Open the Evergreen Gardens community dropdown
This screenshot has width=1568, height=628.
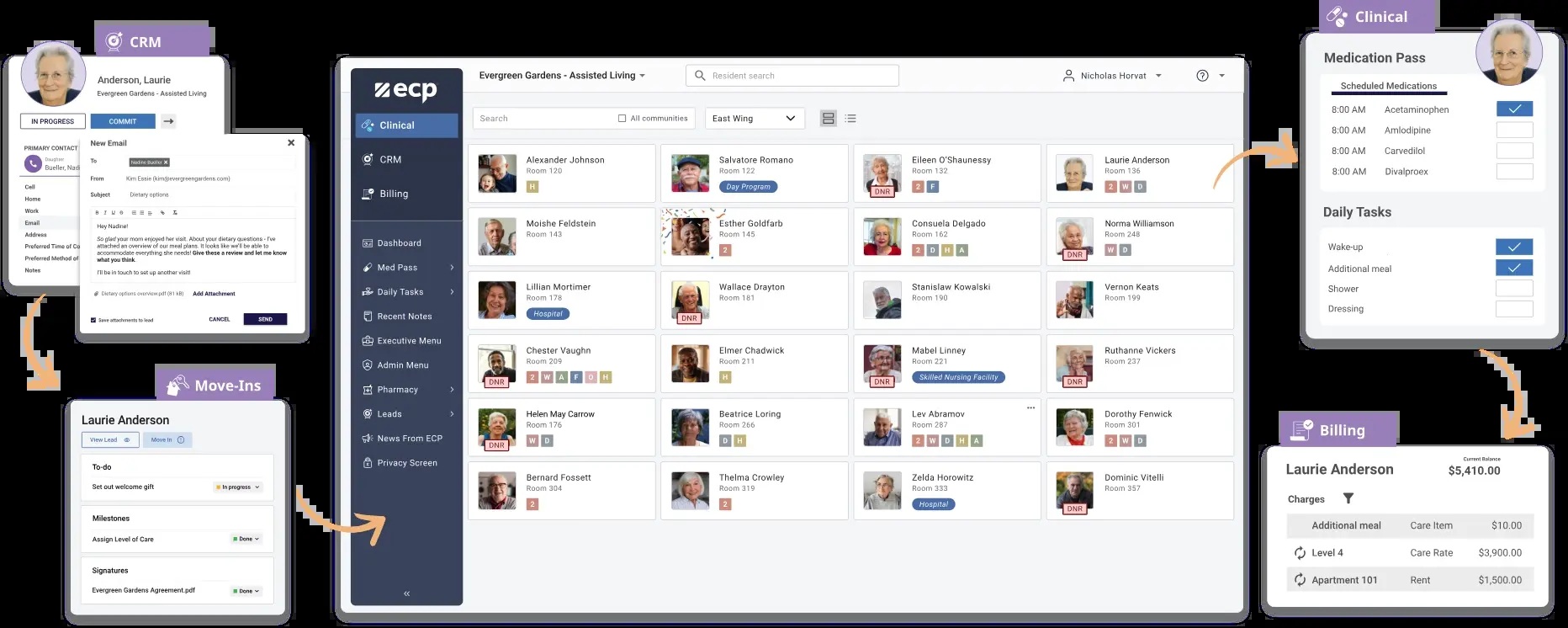pos(562,76)
